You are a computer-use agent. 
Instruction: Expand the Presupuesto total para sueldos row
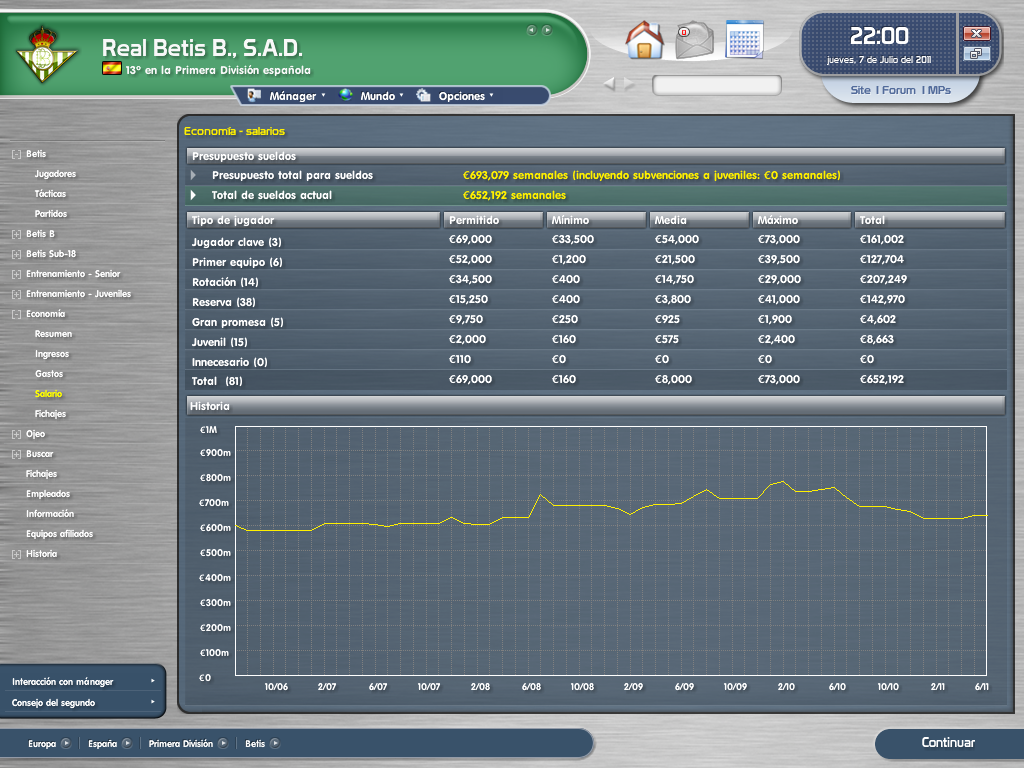(x=193, y=175)
